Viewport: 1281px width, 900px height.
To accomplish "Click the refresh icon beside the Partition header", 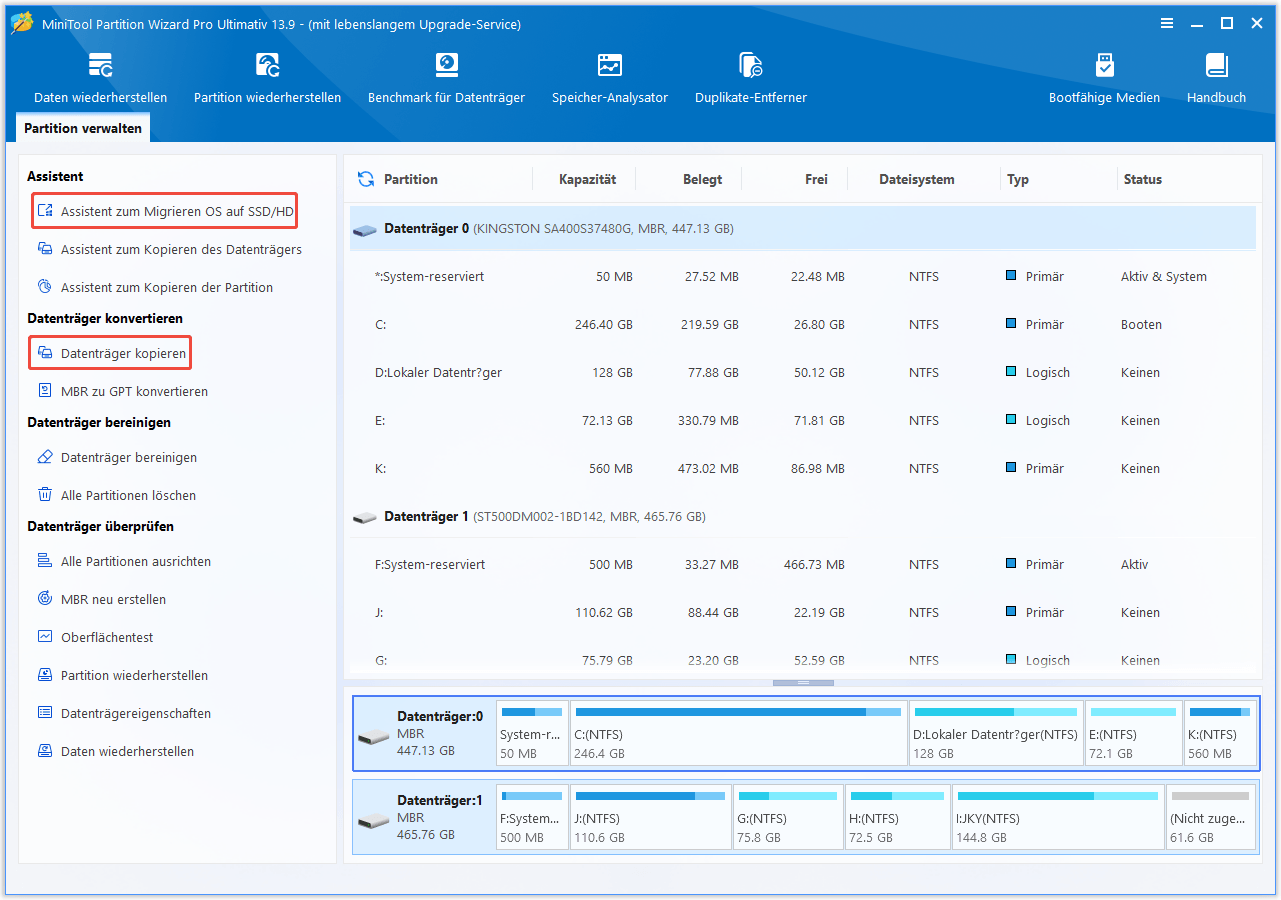I will pyautogui.click(x=366, y=179).
